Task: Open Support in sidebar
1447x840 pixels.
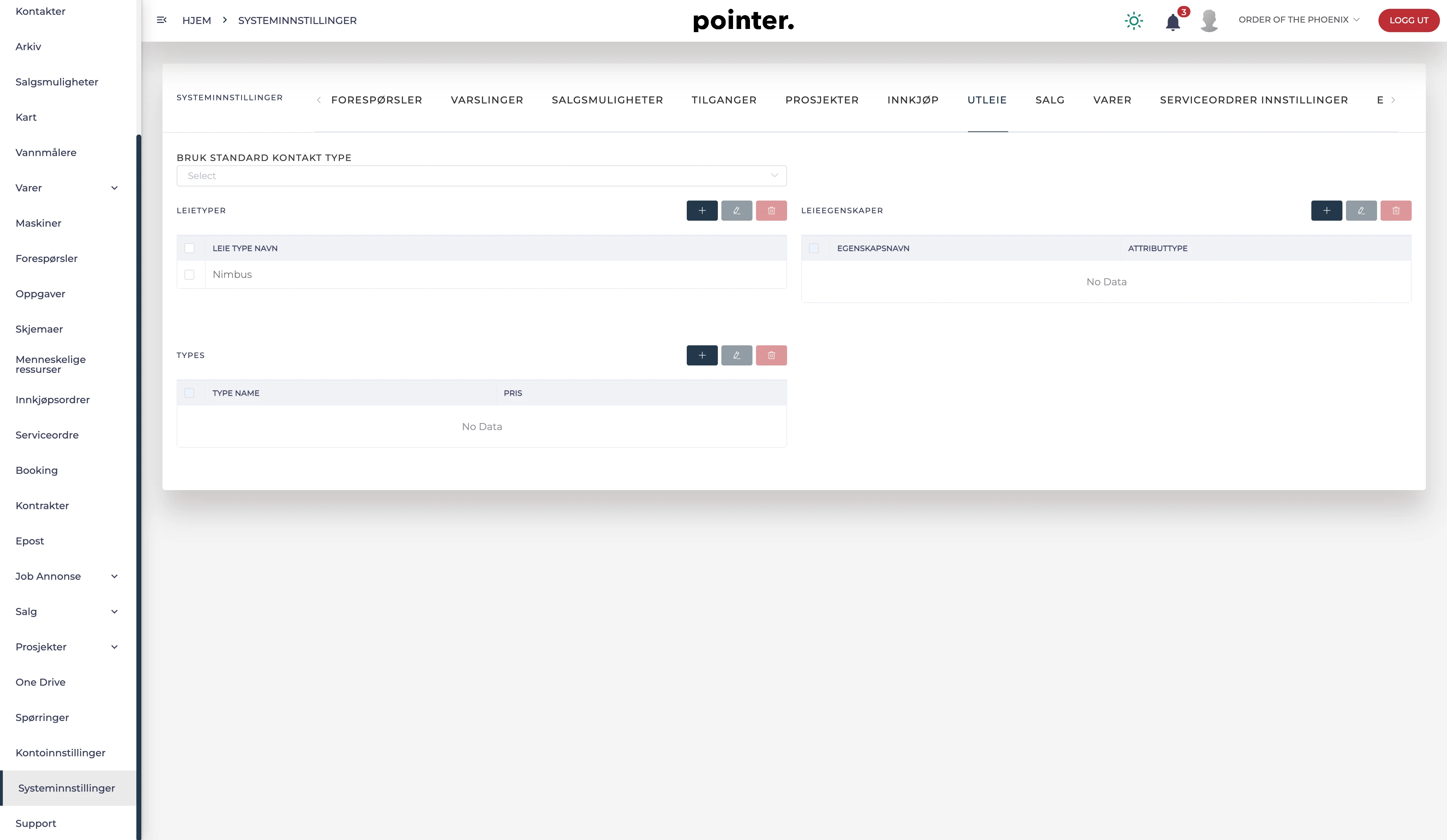Action: point(36,823)
